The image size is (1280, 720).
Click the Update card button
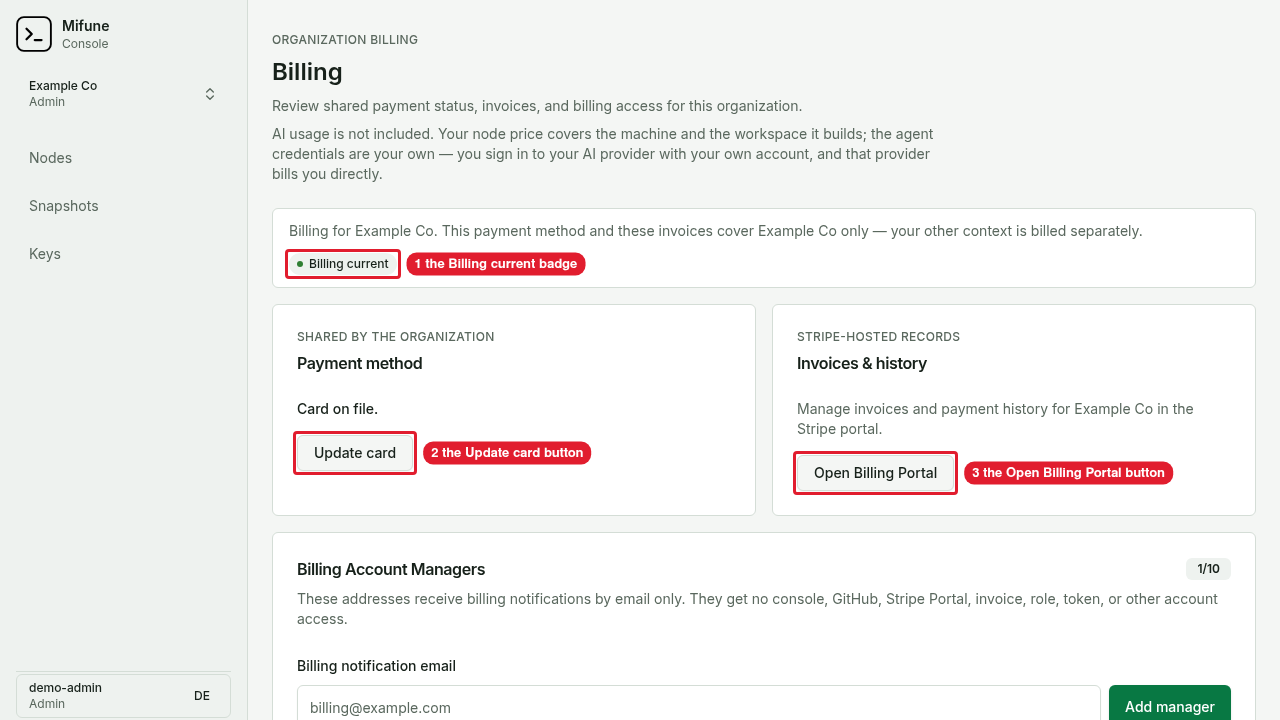point(355,453)
